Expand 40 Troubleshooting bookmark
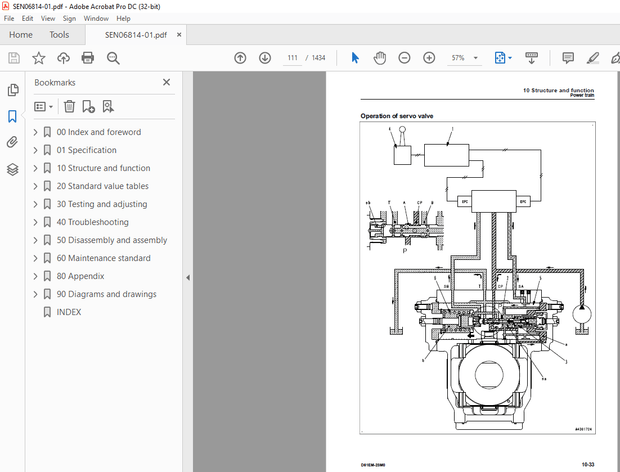This screenshot has width=620, height=472. click(x=35, y=222)
